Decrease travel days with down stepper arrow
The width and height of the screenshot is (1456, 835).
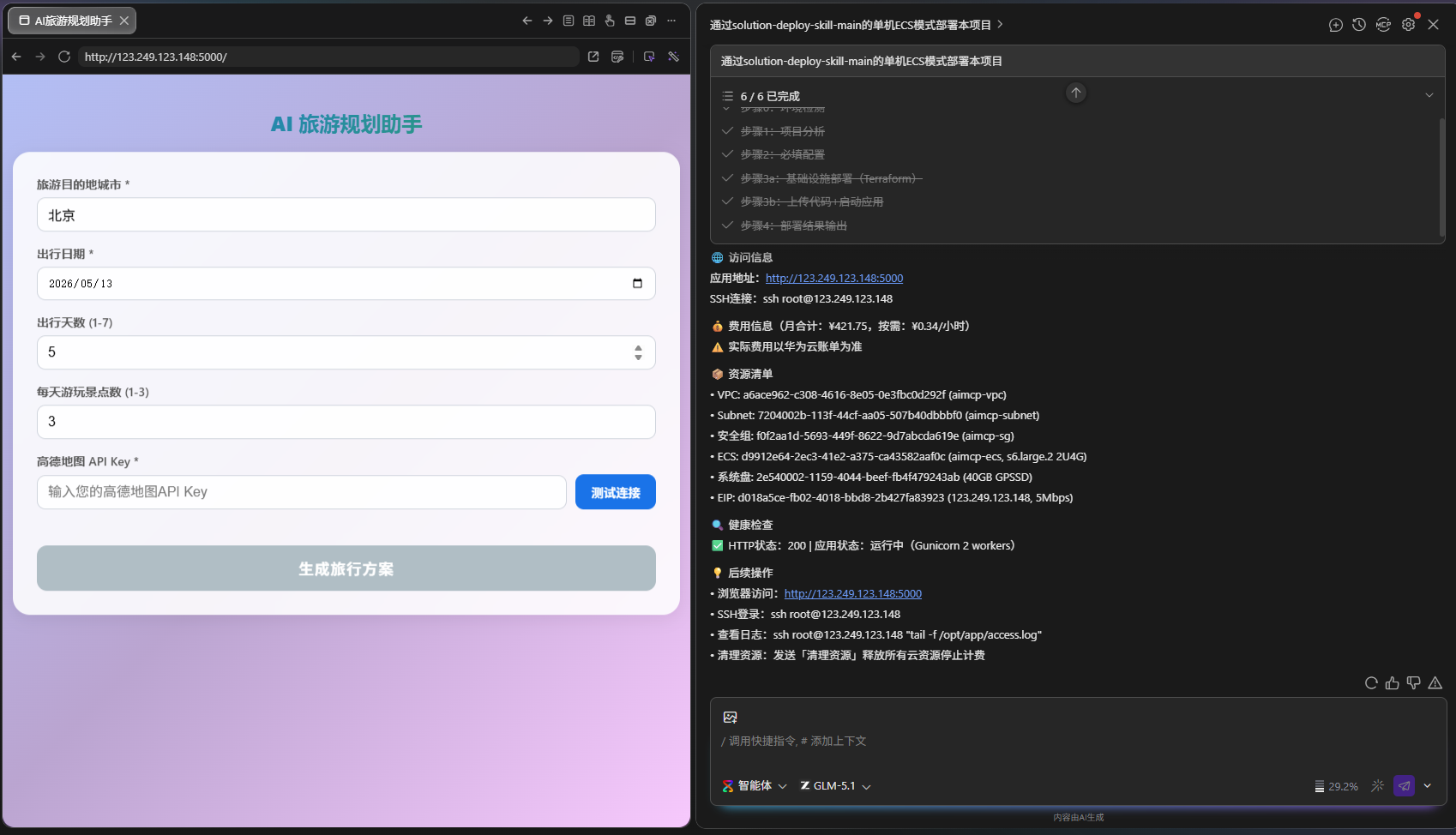638,357
